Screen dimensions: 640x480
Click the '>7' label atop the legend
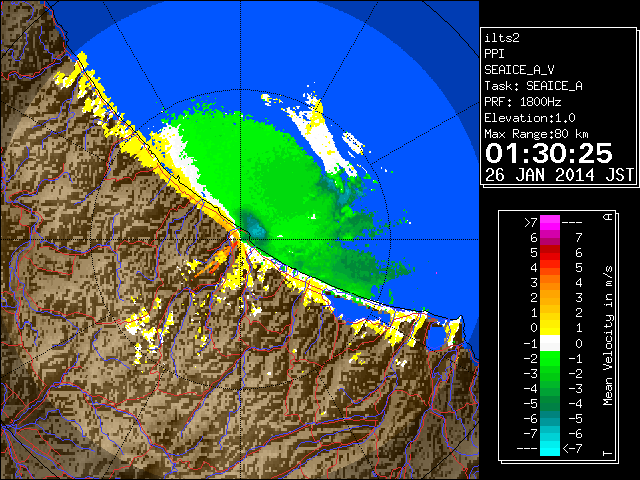pyautogui.click(x=531, y=223)
